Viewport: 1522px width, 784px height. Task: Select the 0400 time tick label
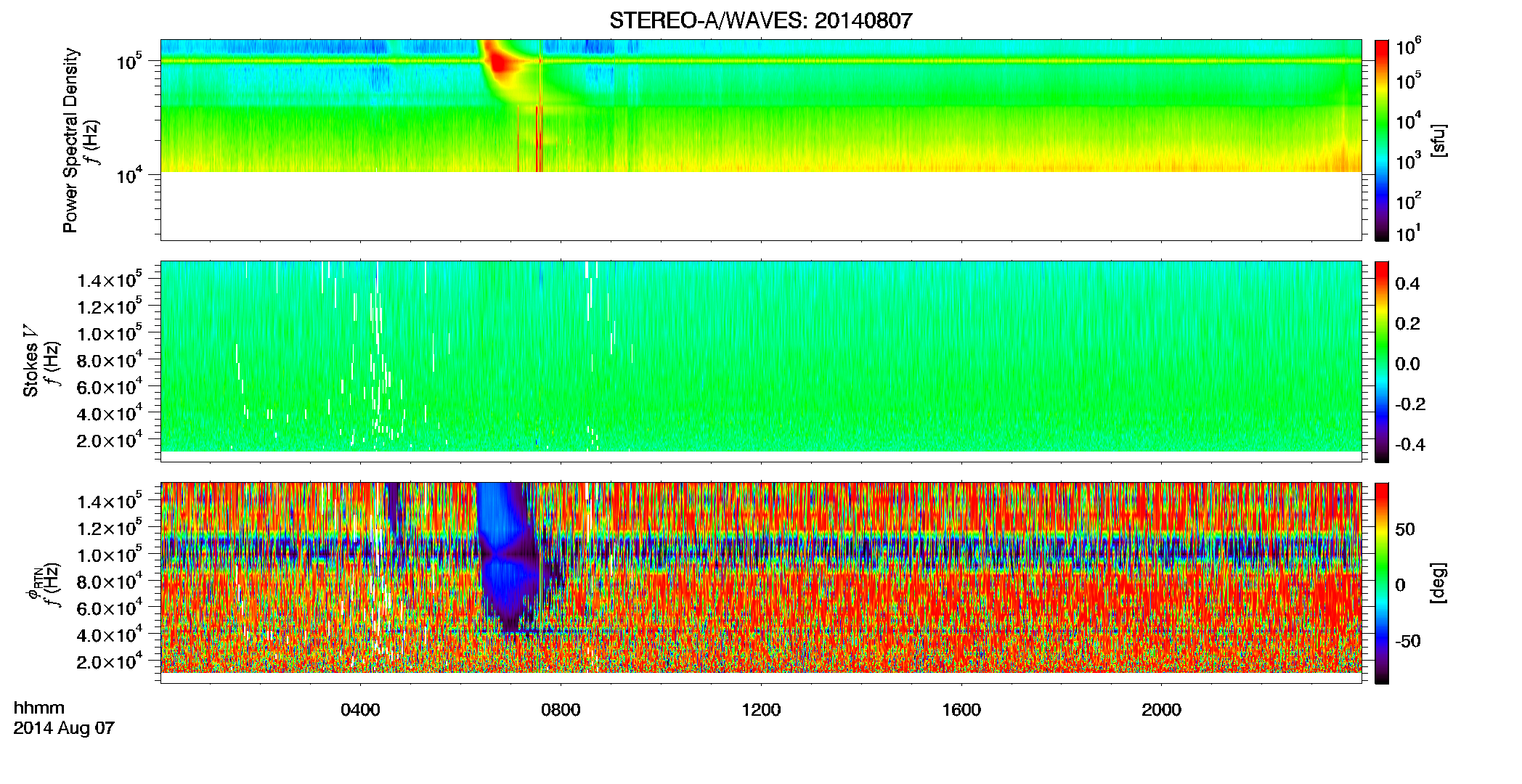pyautogui.click(x=360, y=710)
